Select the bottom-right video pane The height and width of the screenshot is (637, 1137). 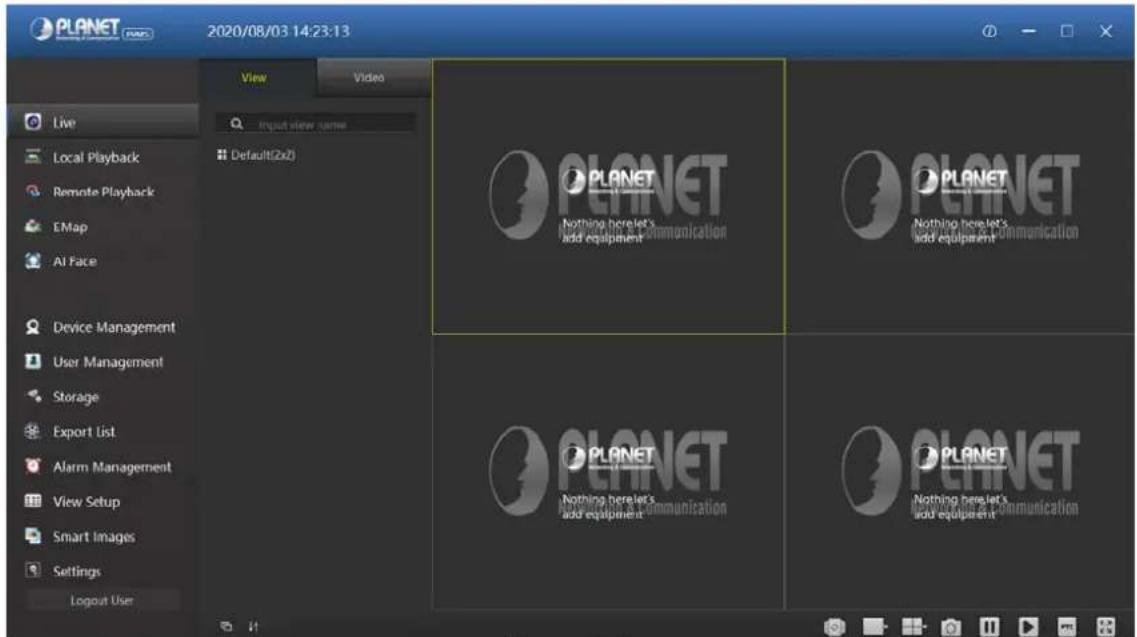pos(960,472)
